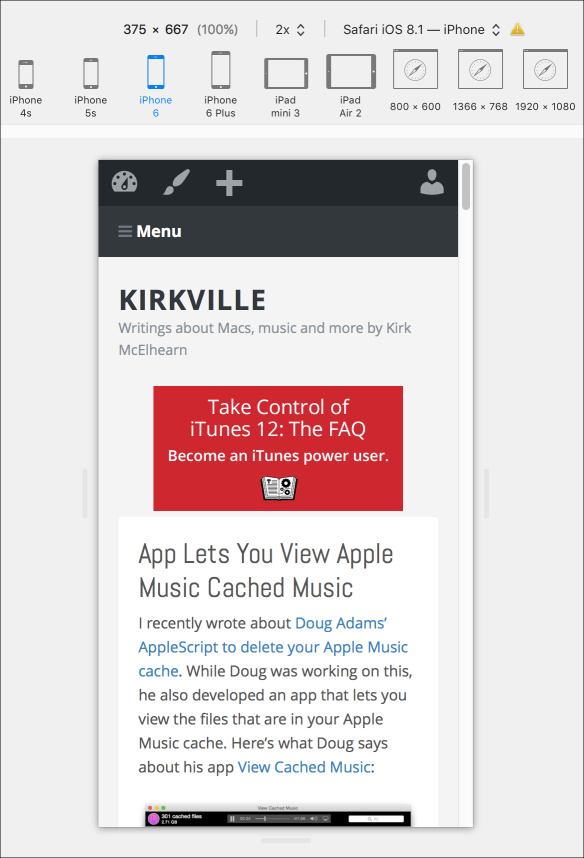Viewport: 584px width, 858px height.
Task: Expand the hamburger Menu on the site
Action: (x=150, y=231)
